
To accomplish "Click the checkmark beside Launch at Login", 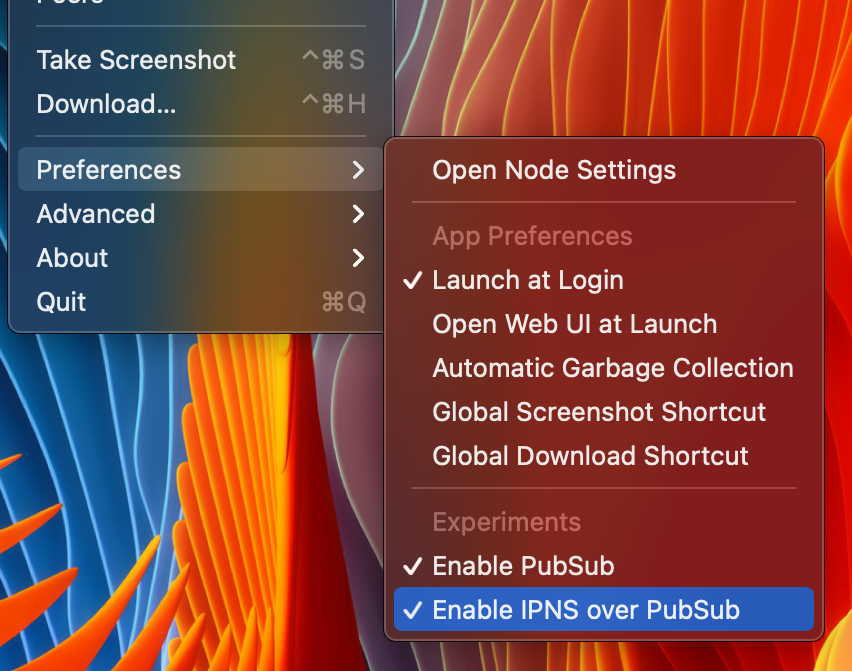I will tap(412, 280).
